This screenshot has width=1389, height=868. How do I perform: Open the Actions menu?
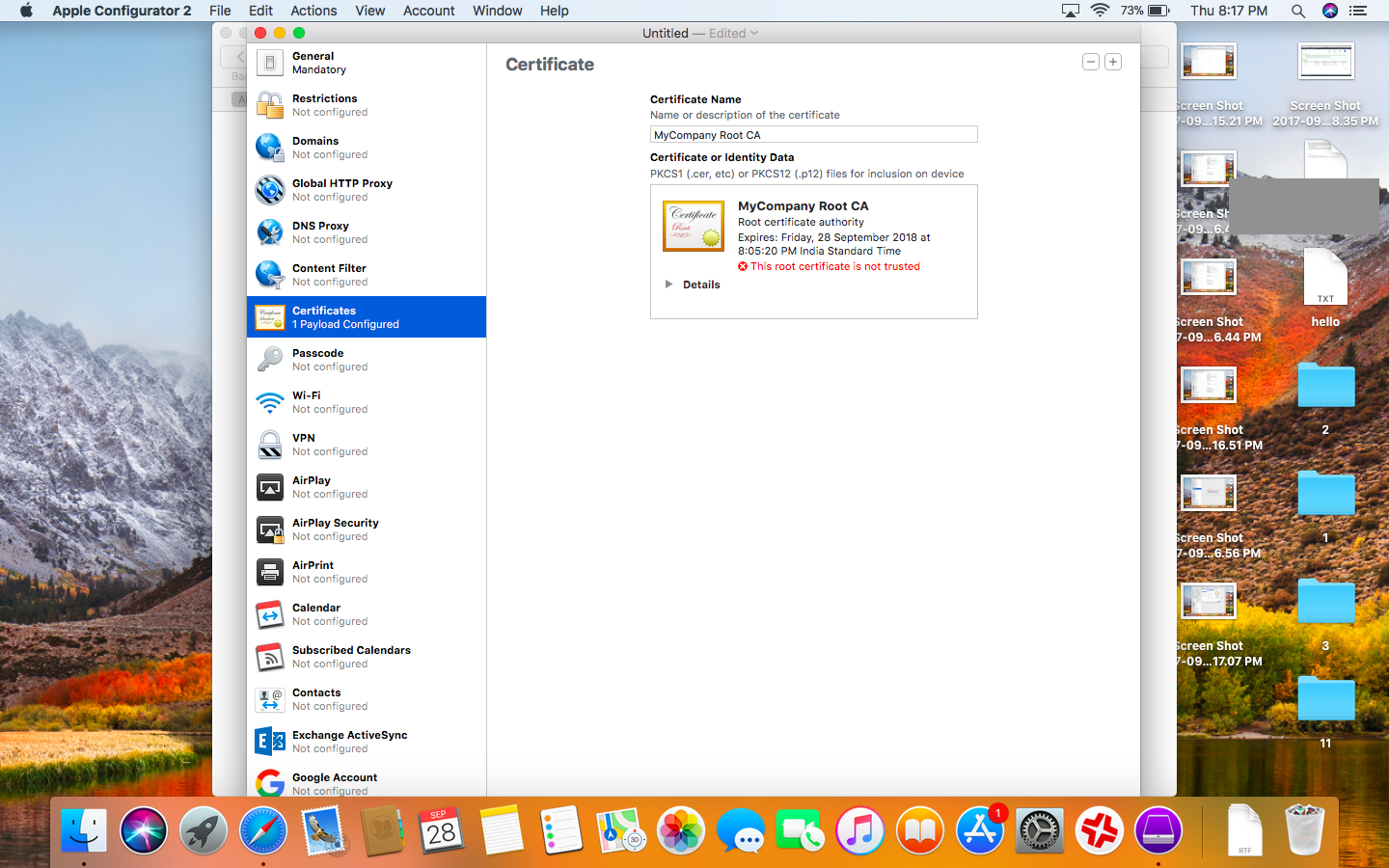pyautogui.click(x=313, y=11)
